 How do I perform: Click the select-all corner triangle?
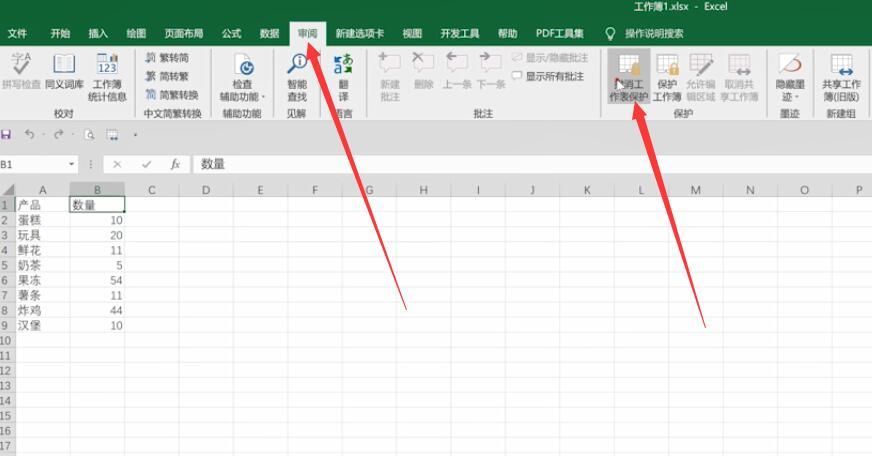point(8,190)
